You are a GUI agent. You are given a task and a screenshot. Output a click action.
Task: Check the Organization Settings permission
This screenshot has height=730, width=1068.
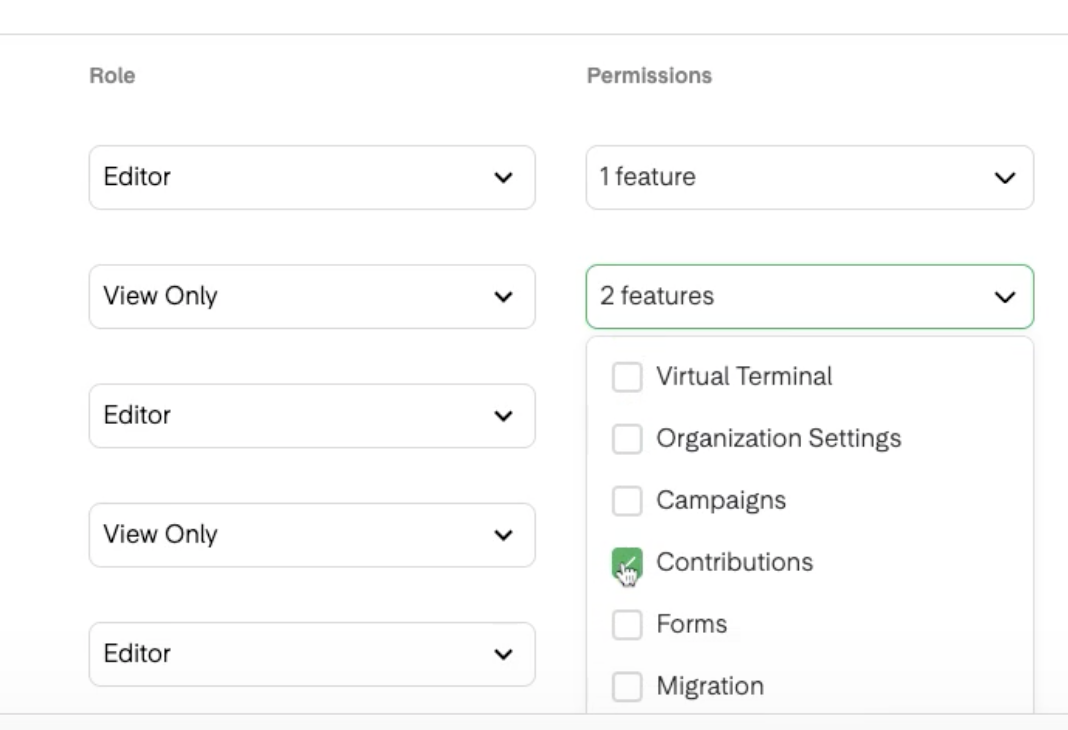[x=628, y=438]
